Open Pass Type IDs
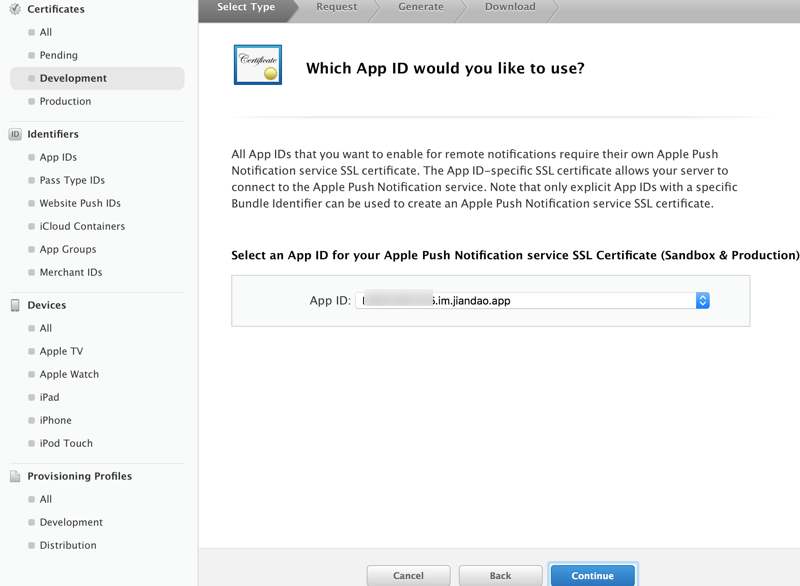 point(72,180)
